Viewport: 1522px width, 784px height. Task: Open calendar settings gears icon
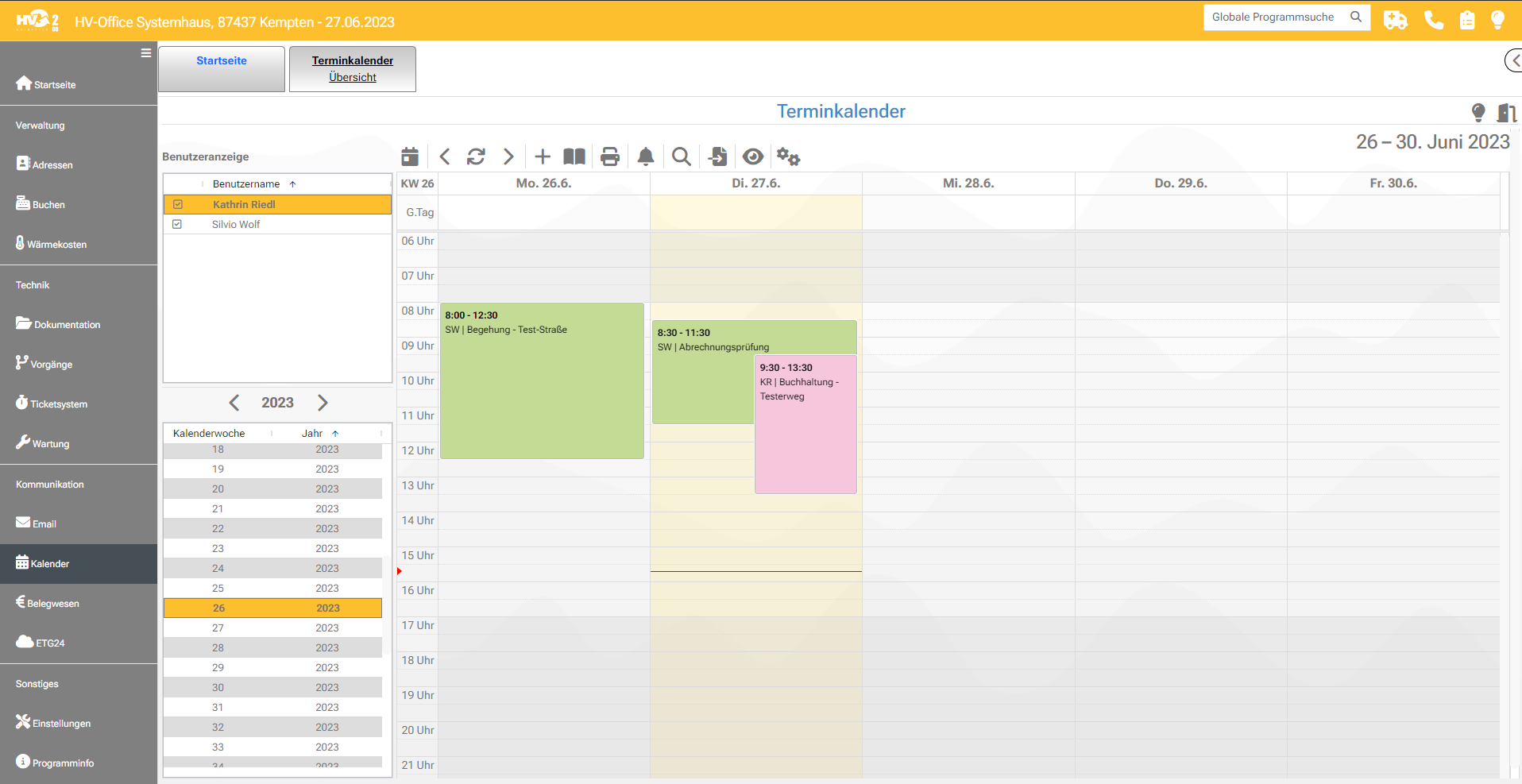788,156
